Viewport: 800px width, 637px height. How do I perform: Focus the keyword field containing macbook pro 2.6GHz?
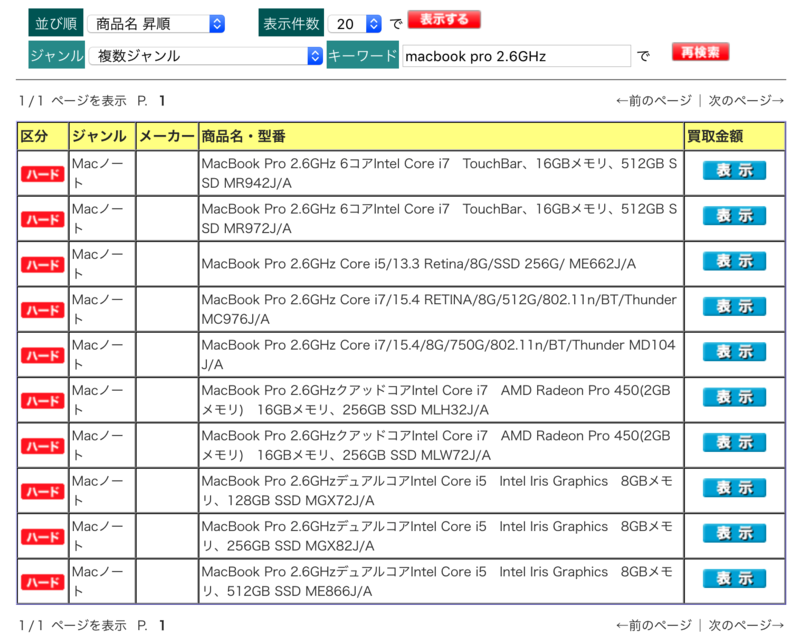point(516,56)
